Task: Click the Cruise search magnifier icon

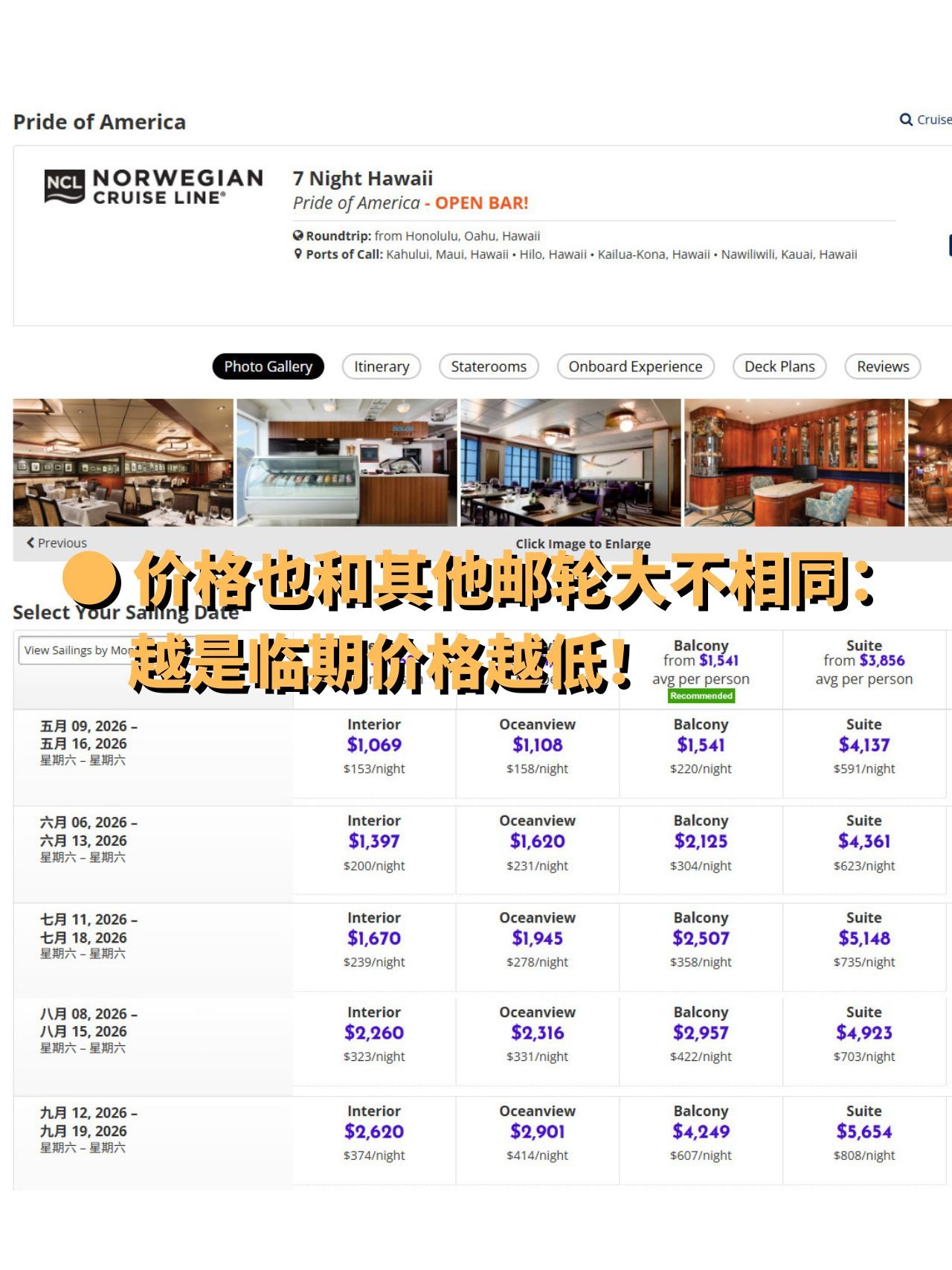Action: 906,120
